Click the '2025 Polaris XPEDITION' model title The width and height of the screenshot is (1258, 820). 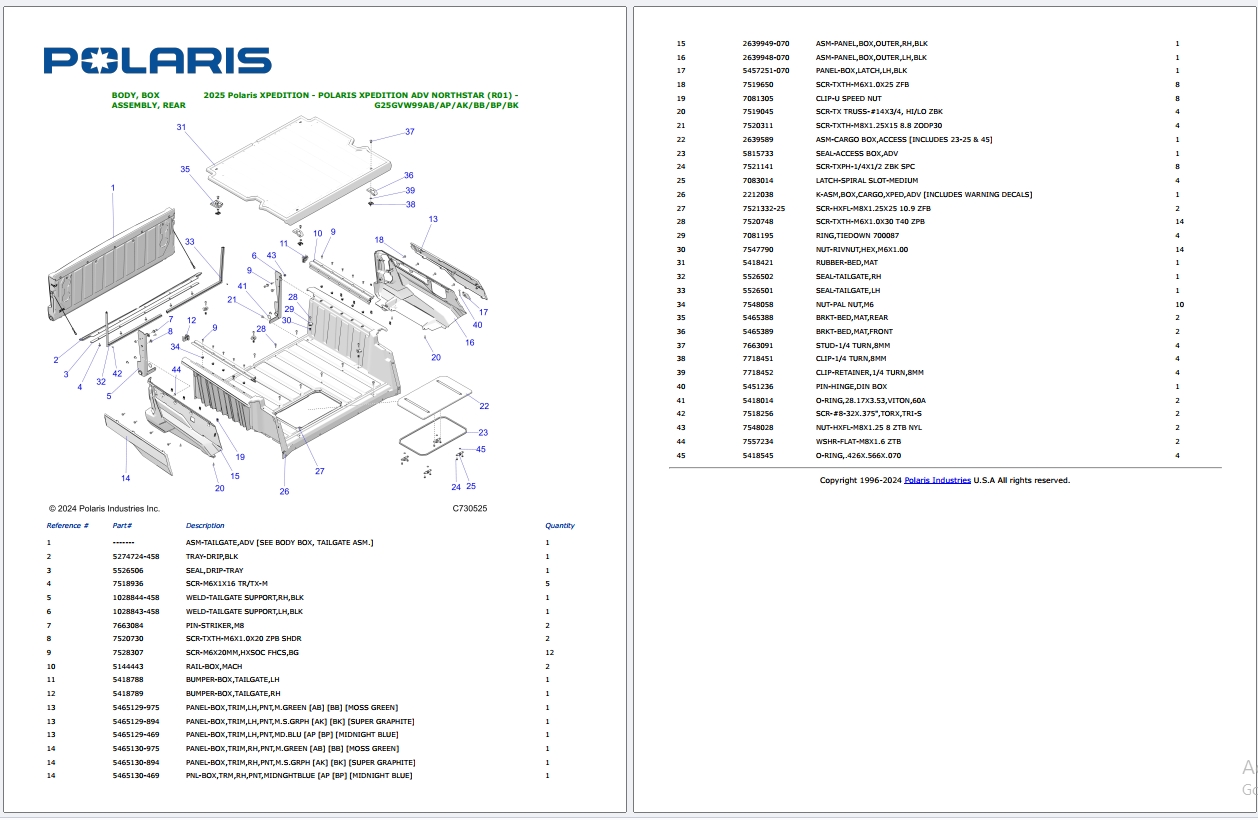pos(361,99)
